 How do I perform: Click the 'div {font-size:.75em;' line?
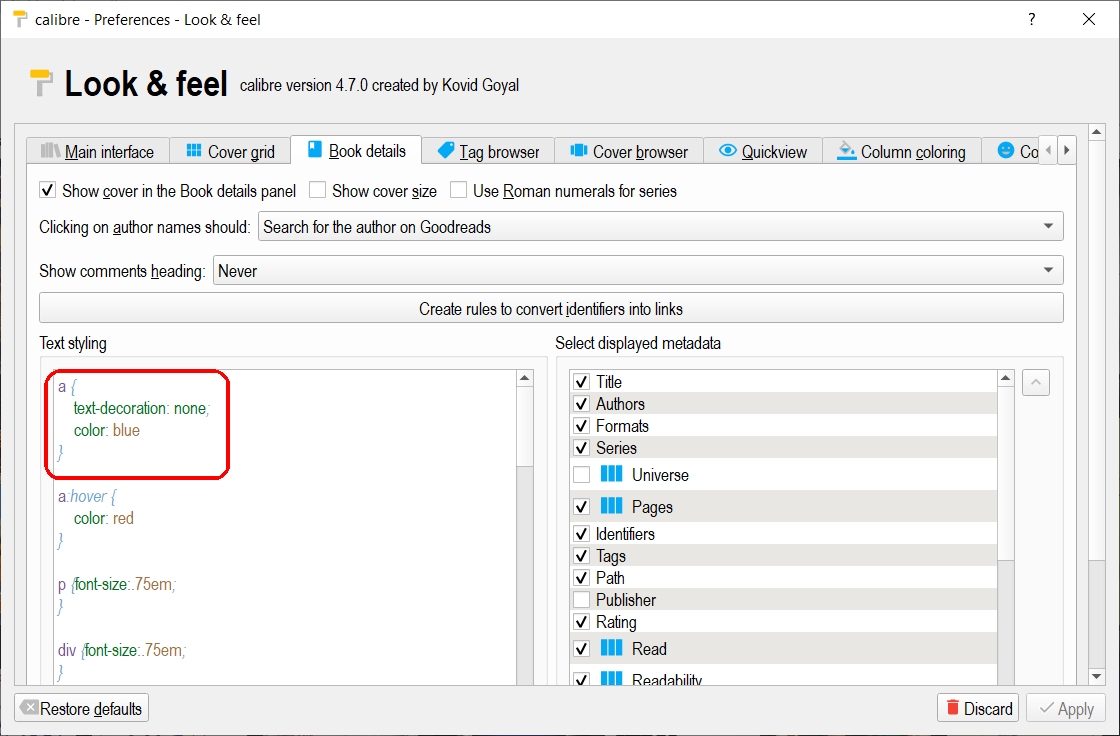point(122,650)
